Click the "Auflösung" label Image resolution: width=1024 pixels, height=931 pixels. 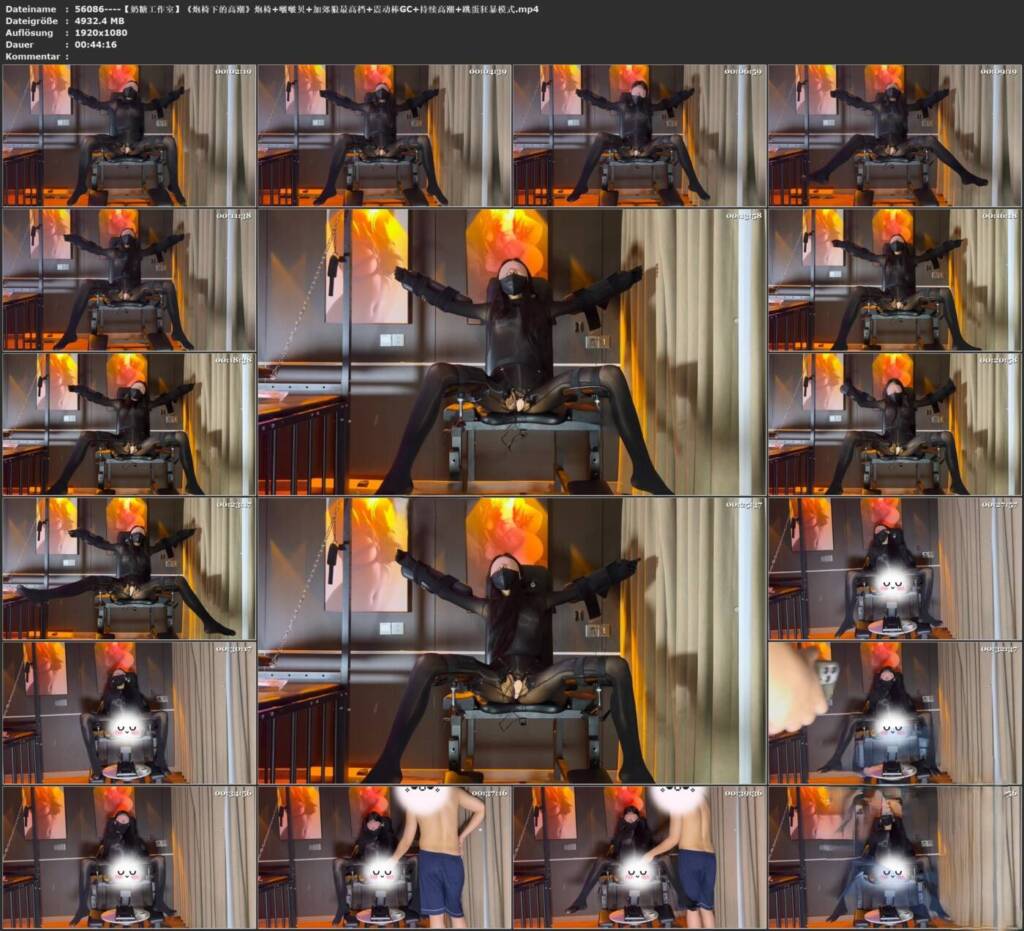pos(29,33)
